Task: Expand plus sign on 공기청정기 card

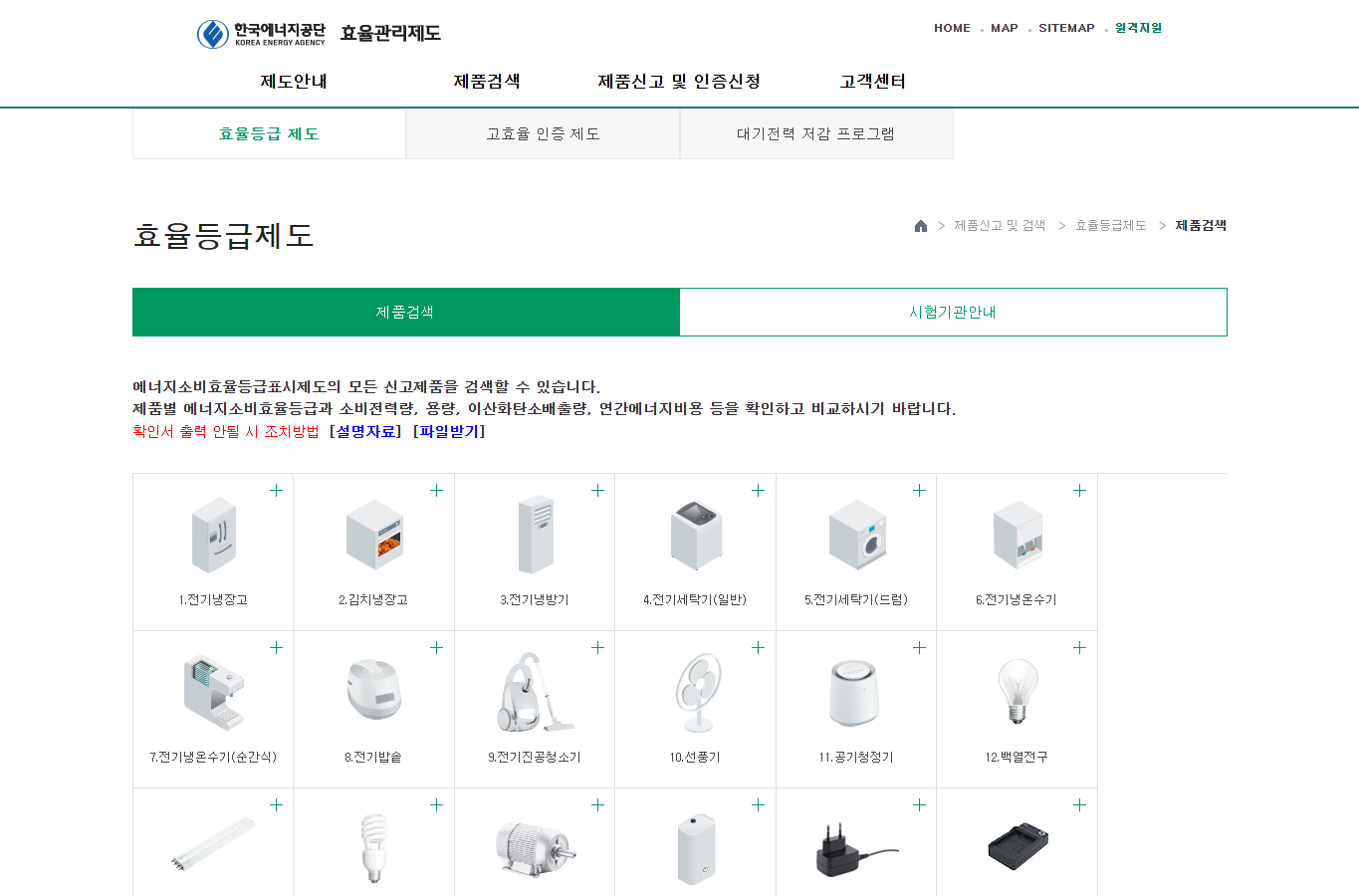Action: pyautogui.click(x=919, y=647)
